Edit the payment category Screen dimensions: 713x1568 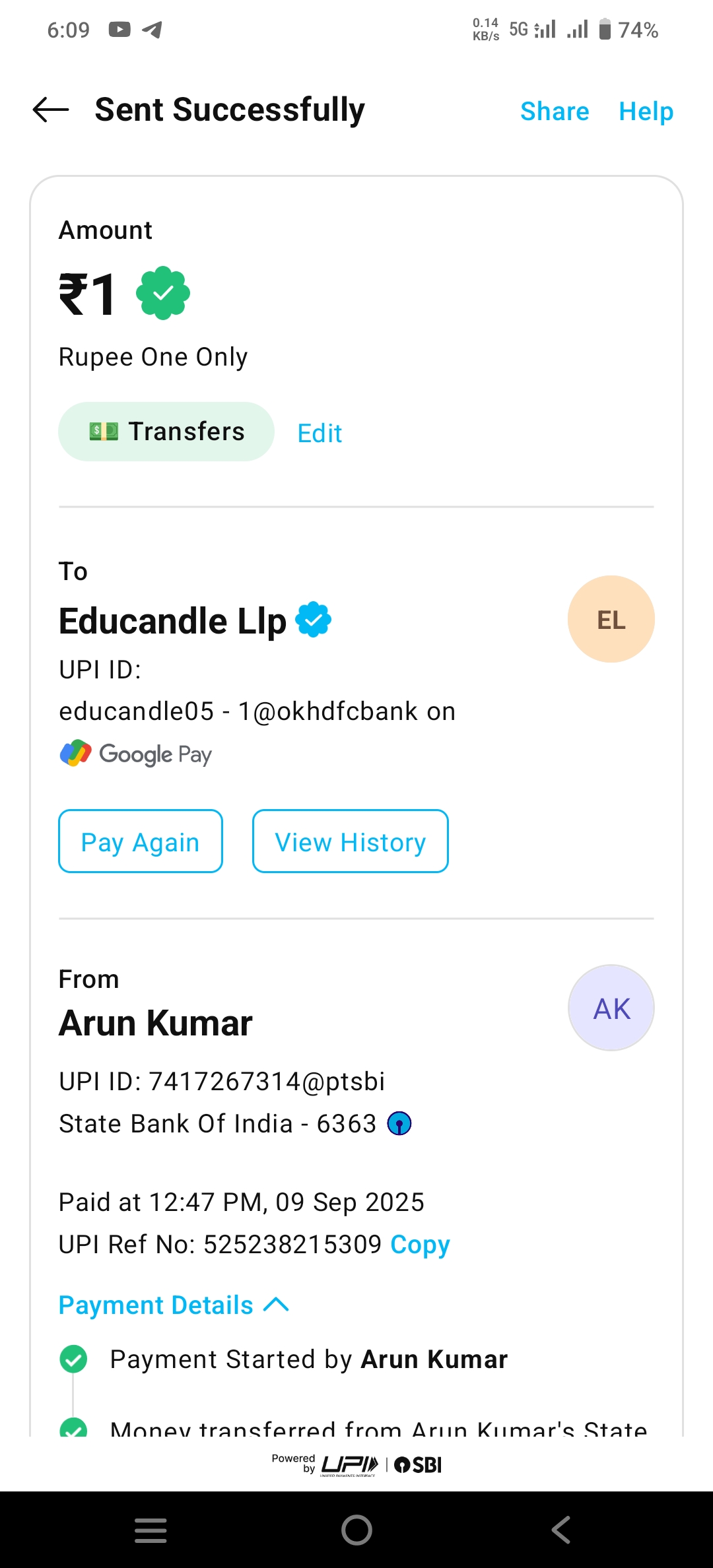pyautogui.click(x=320, y=434)
